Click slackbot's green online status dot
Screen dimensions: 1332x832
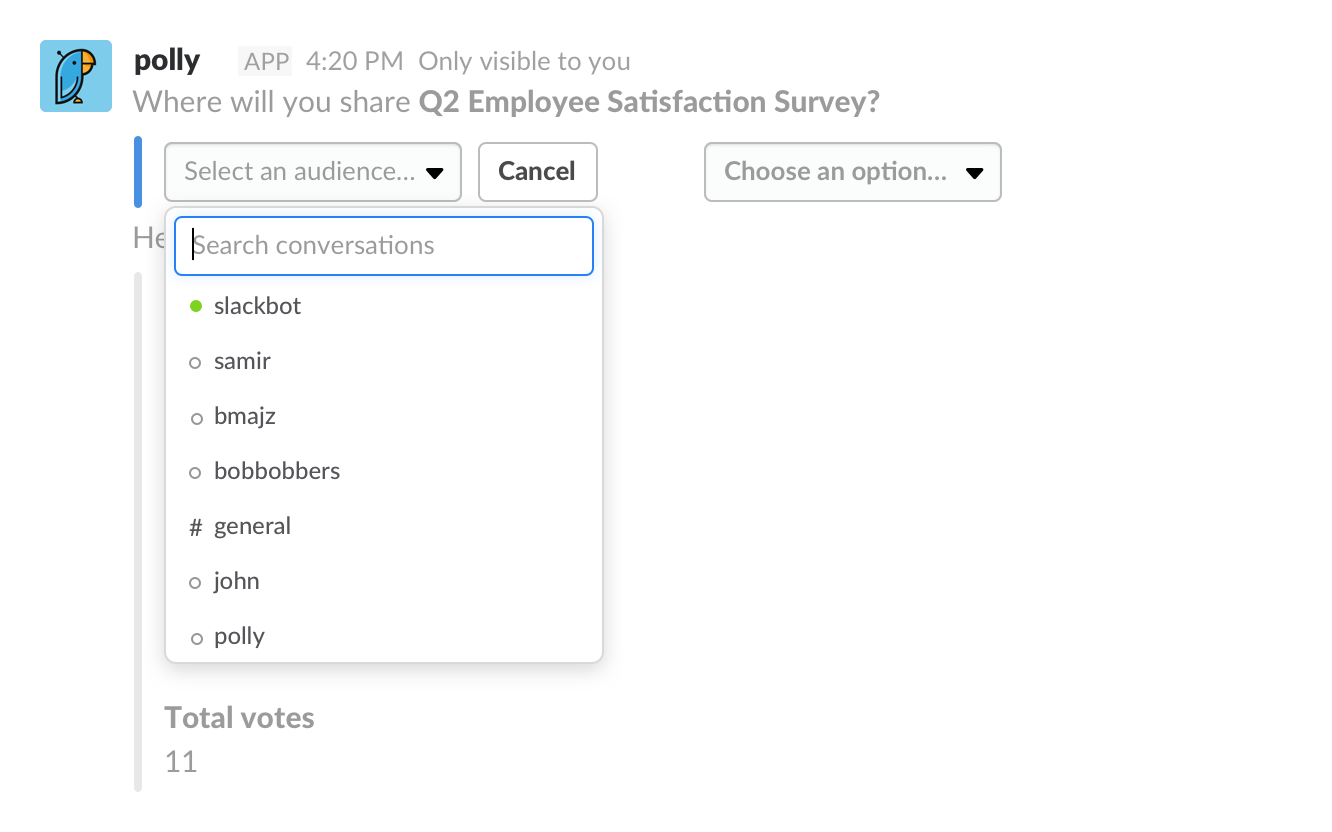pyautogui.click(x=196, y=307)
